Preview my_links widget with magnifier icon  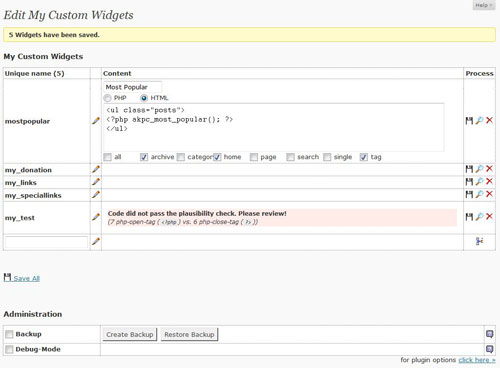(479, 181)
